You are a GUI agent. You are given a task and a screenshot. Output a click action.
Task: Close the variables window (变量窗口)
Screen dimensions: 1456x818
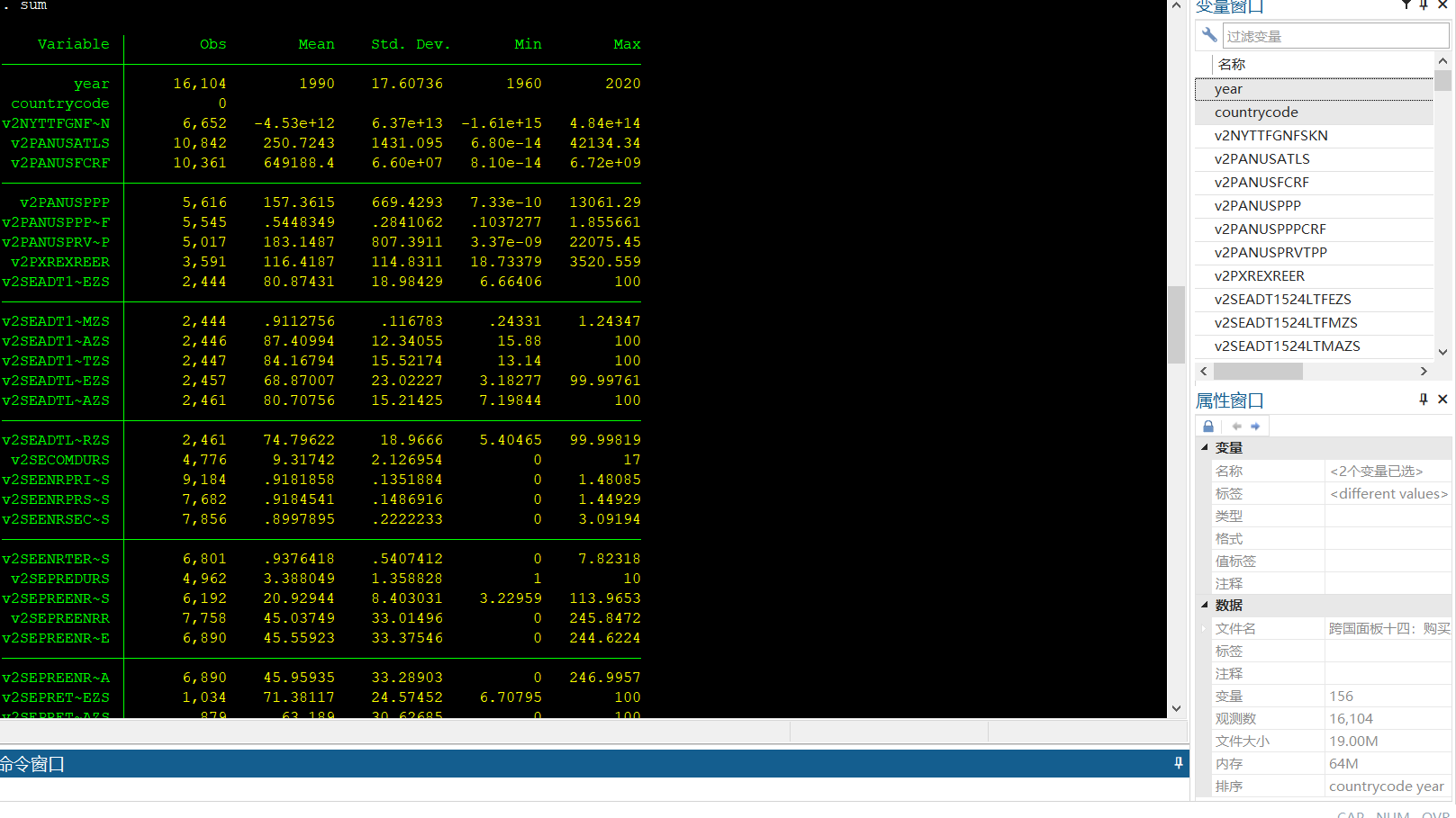1442,4
